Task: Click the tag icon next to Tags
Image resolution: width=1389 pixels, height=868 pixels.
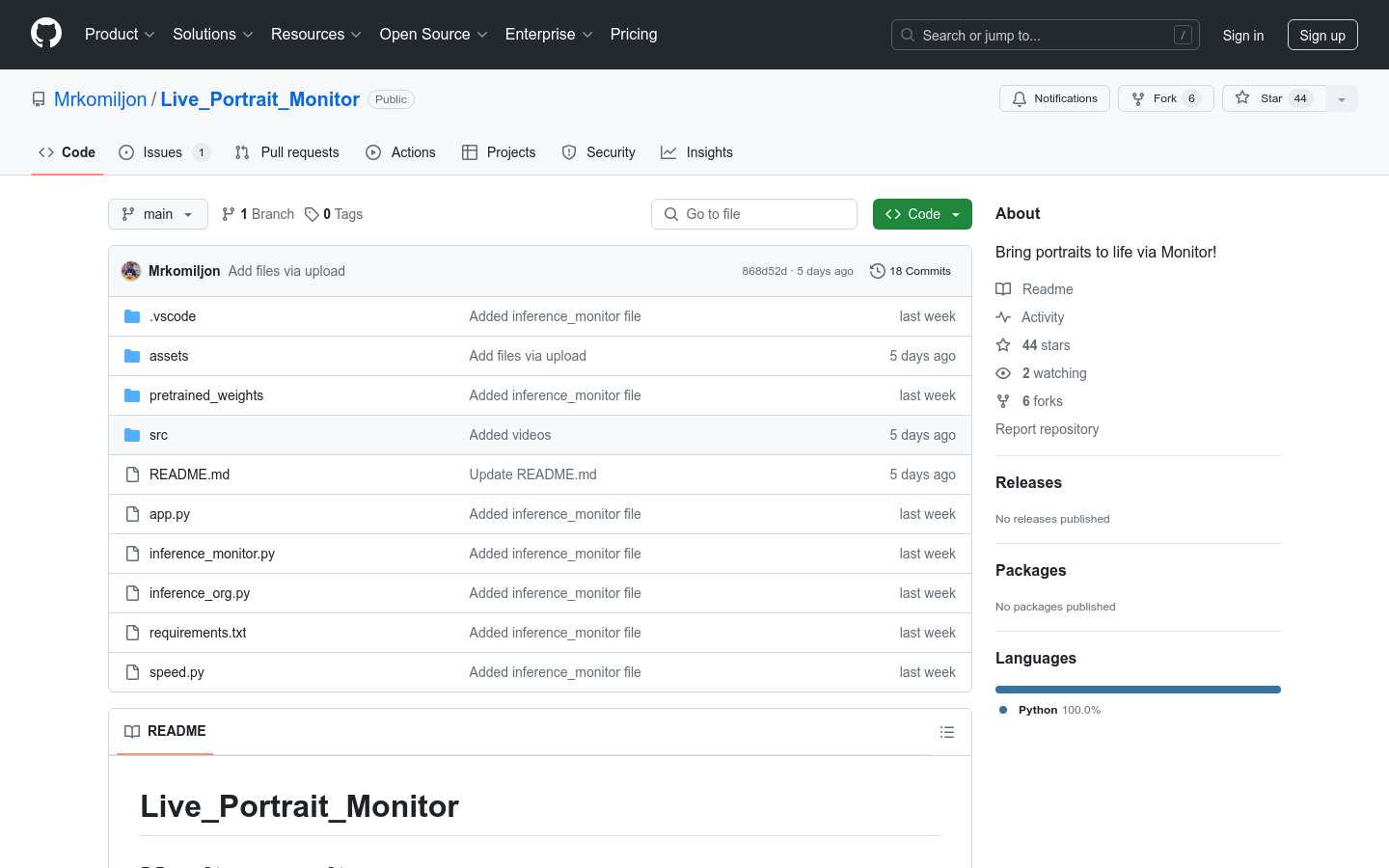Action: click(312, 214)
